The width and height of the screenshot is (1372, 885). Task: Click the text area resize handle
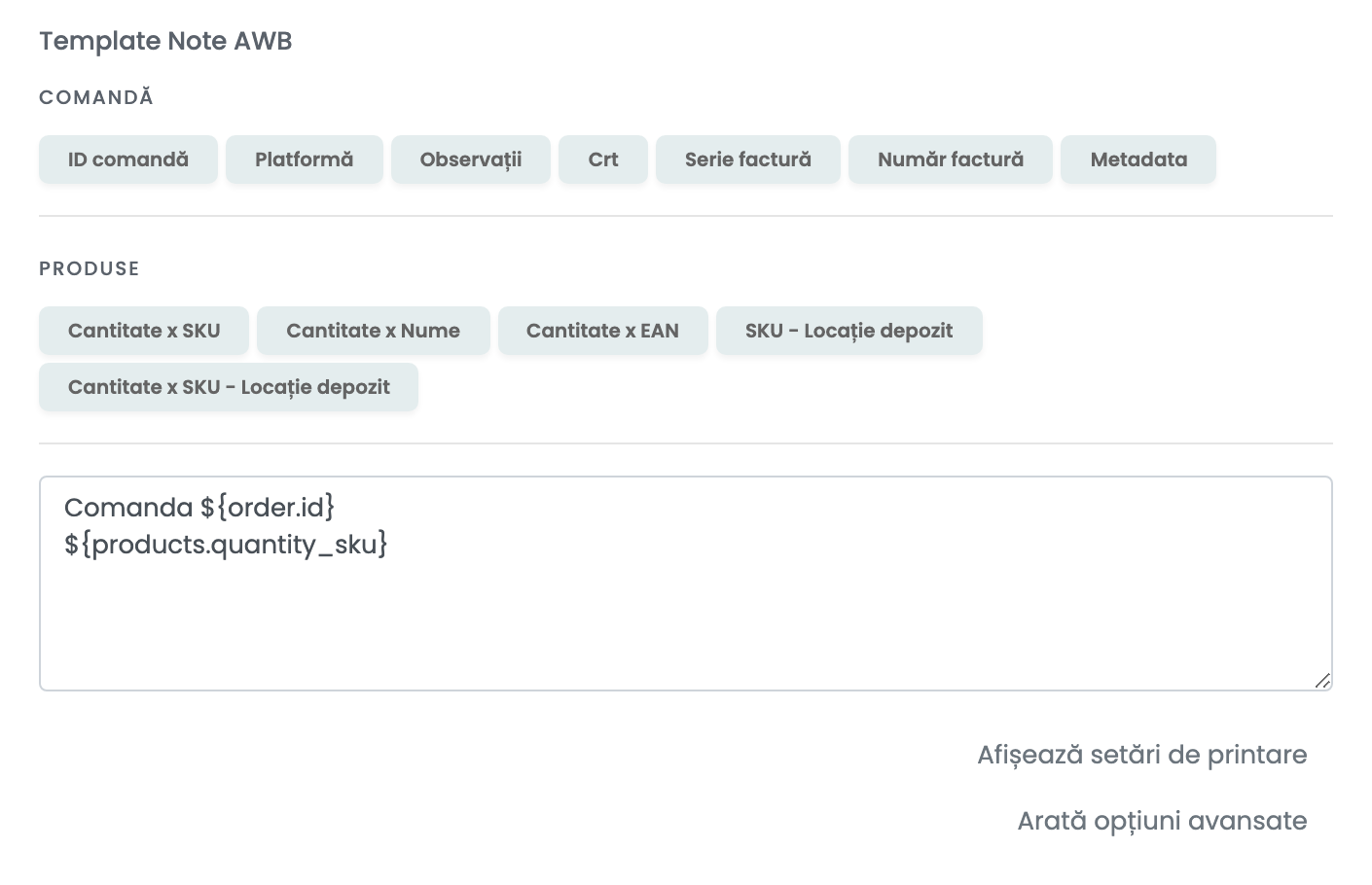[1322, 681]
